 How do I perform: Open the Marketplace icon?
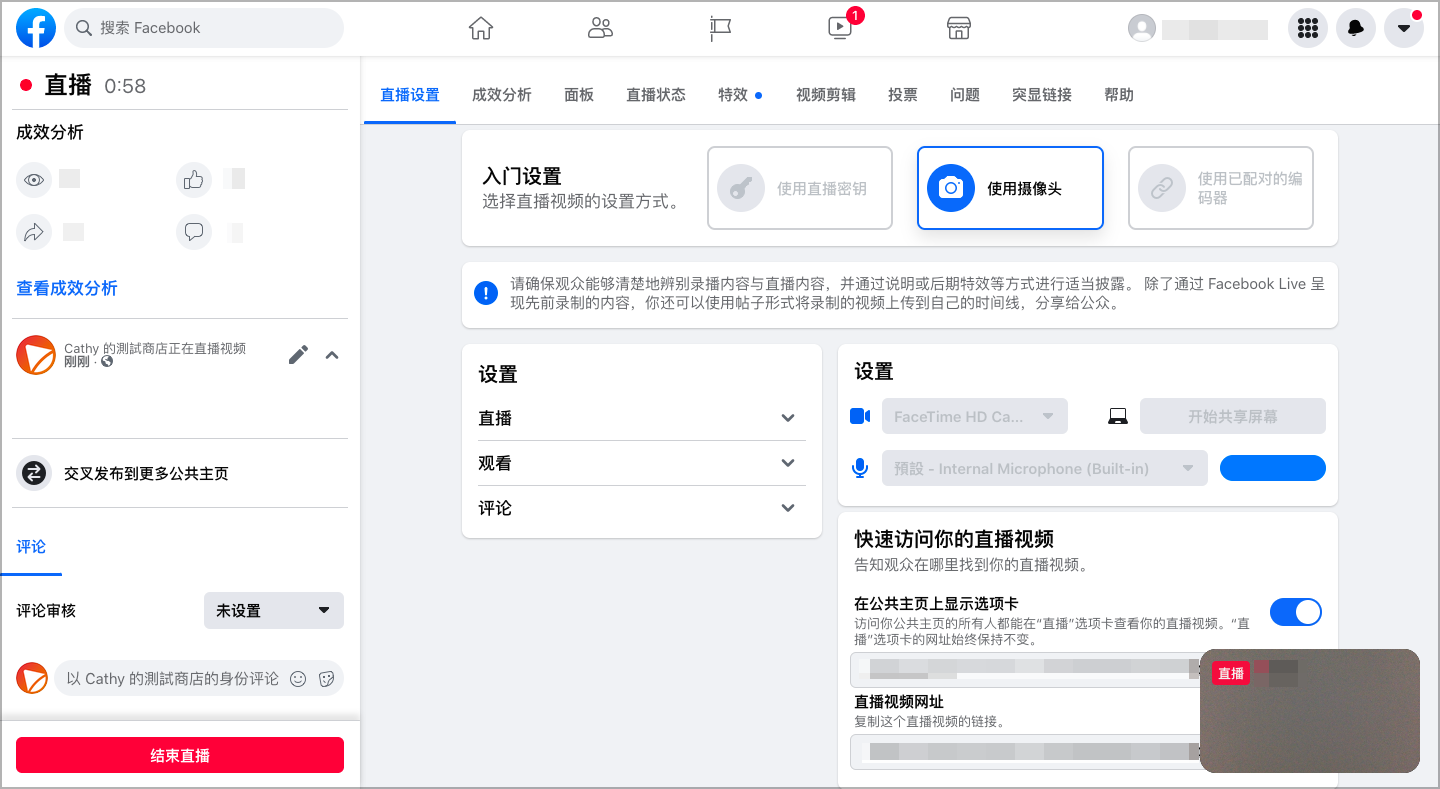coord(959,28)
